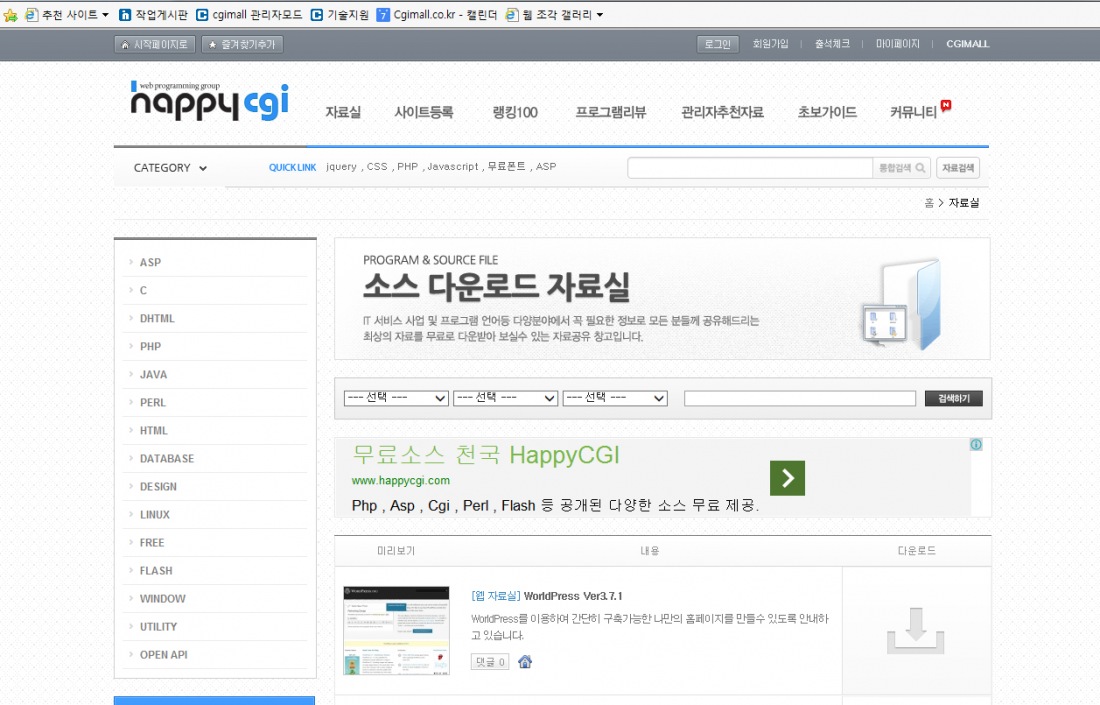Click the ad info icon
Image resolution: width=1100 pixels, height=705 pixels.
[x=975, y=445]
